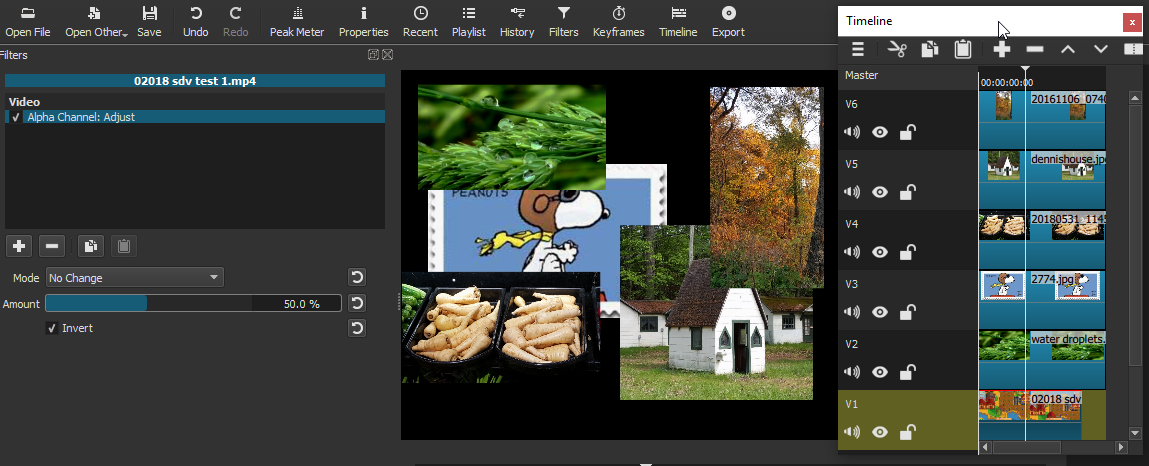Screen dimensions: 1149x466
Task: Hide track V4 with eye icon
Action: 879,253
